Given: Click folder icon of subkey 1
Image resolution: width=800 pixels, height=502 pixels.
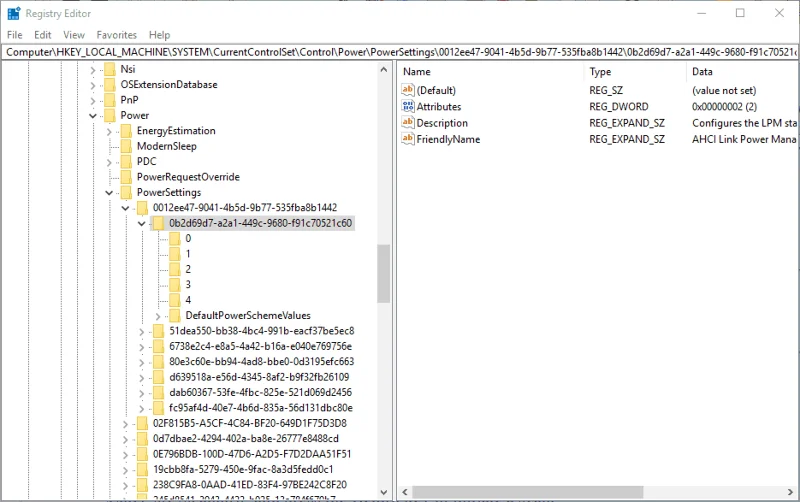Looking at the screenshot, I should tap(174, 254).
